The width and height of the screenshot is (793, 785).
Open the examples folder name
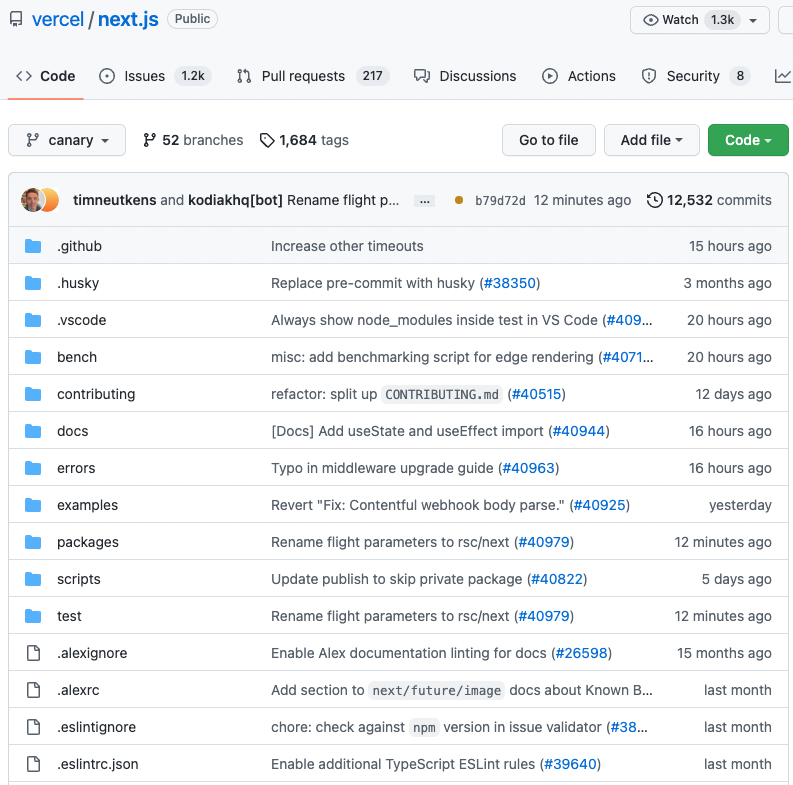(x=87, y=505)
